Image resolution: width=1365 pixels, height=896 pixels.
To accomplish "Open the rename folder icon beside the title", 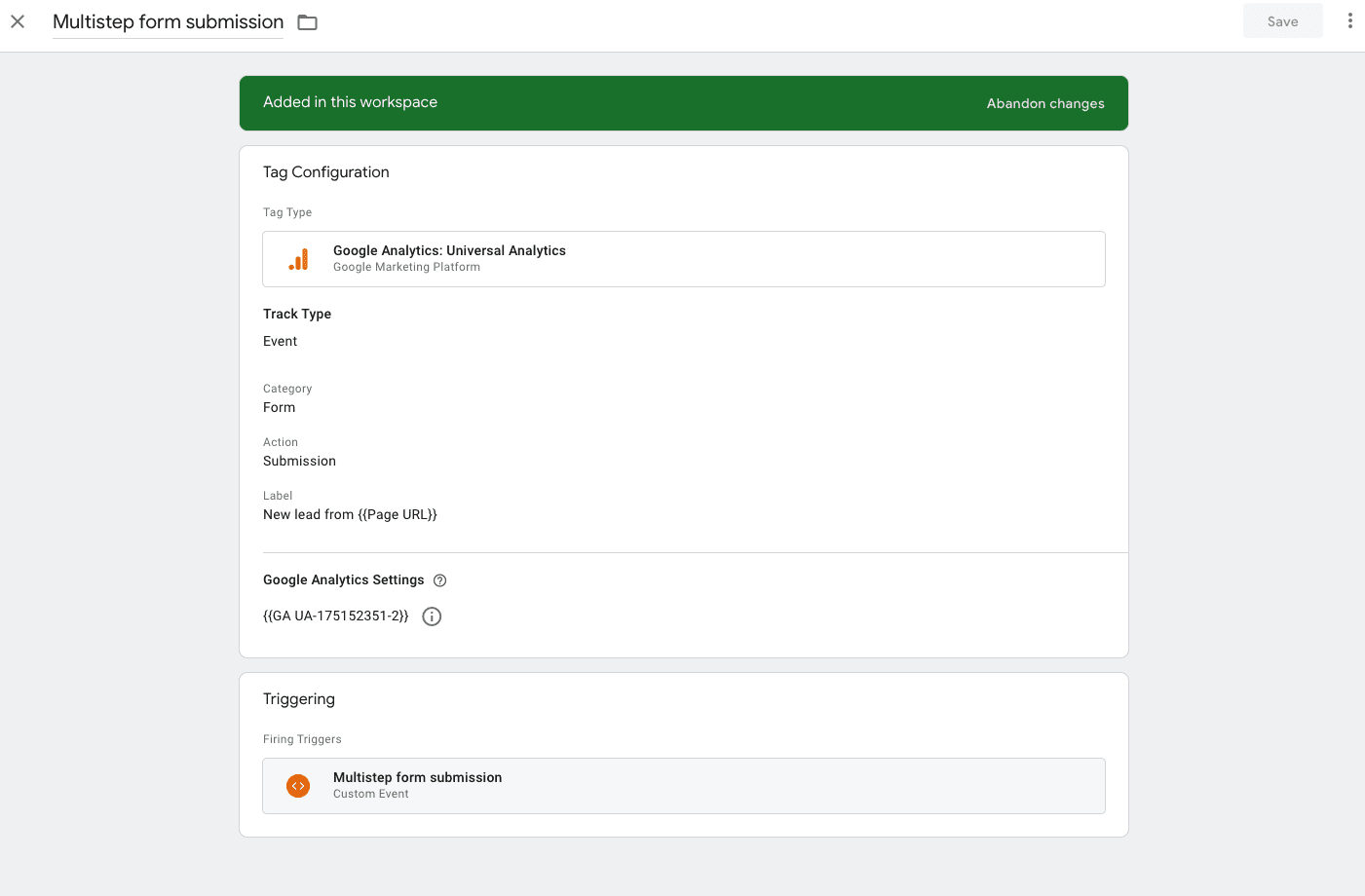I will tap(307, 21).
